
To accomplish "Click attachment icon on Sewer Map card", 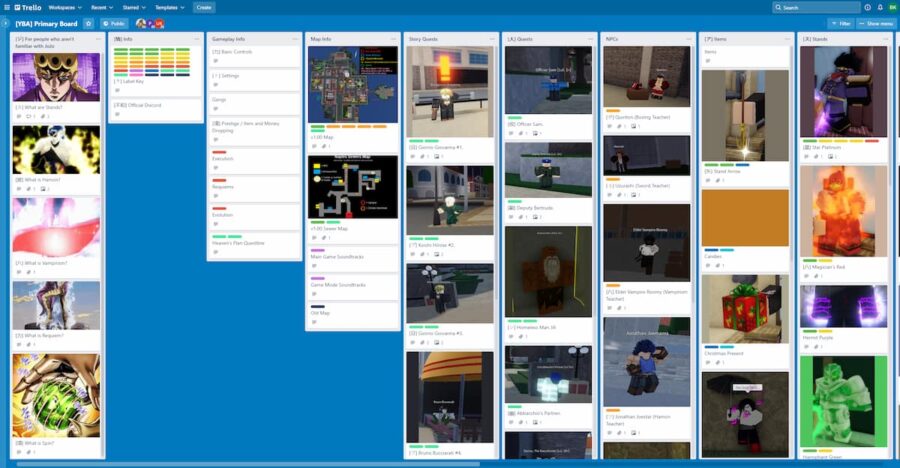I will coord(324,238).
